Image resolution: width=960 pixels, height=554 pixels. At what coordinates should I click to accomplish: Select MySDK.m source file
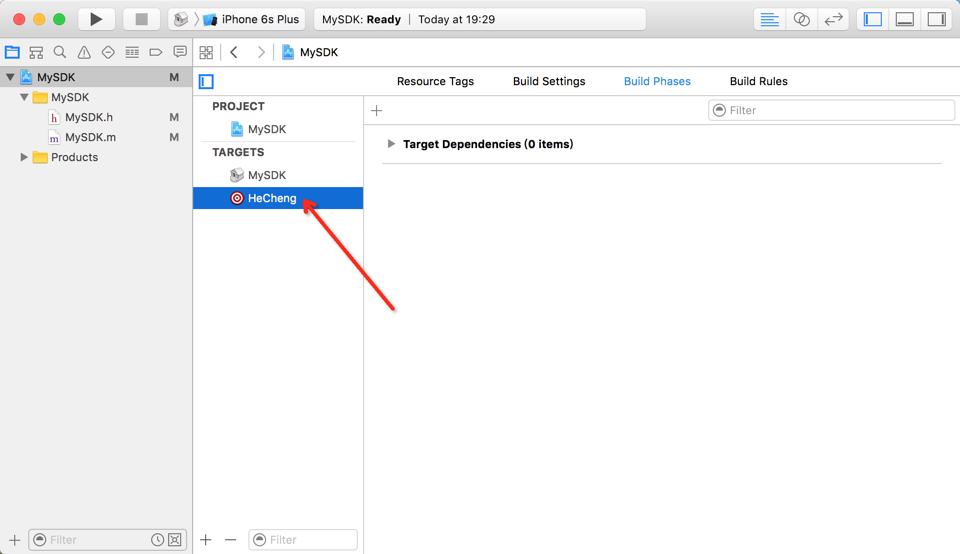[90, 138]
